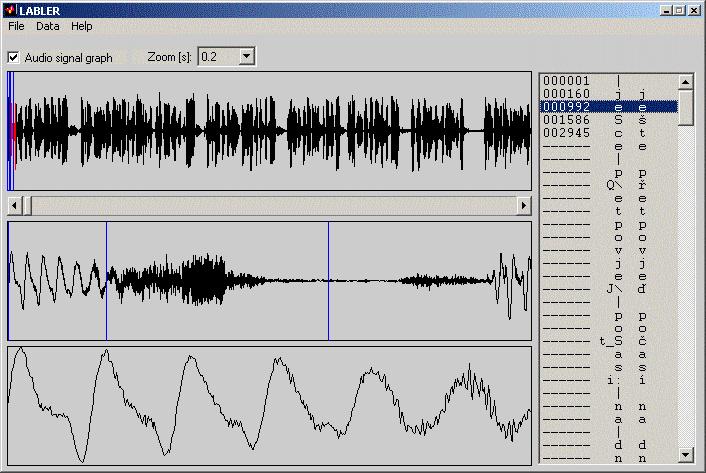Click the blue position marker in overview waveform
This screenshot has width=706, height=473.
pyautogui.click(x=11, y=131)
